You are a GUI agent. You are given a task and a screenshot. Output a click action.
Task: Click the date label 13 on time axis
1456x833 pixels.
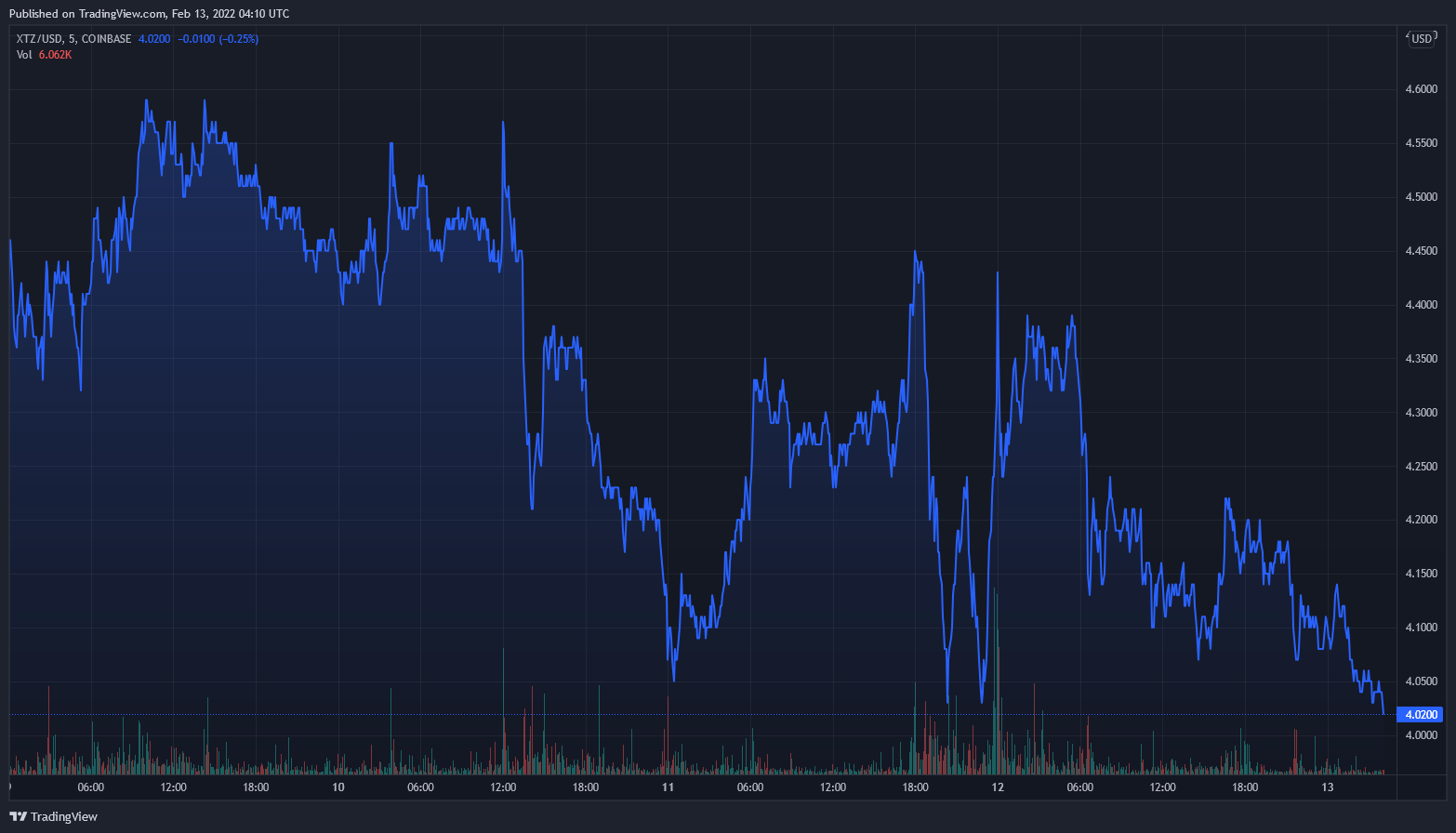click(1328, 787)
